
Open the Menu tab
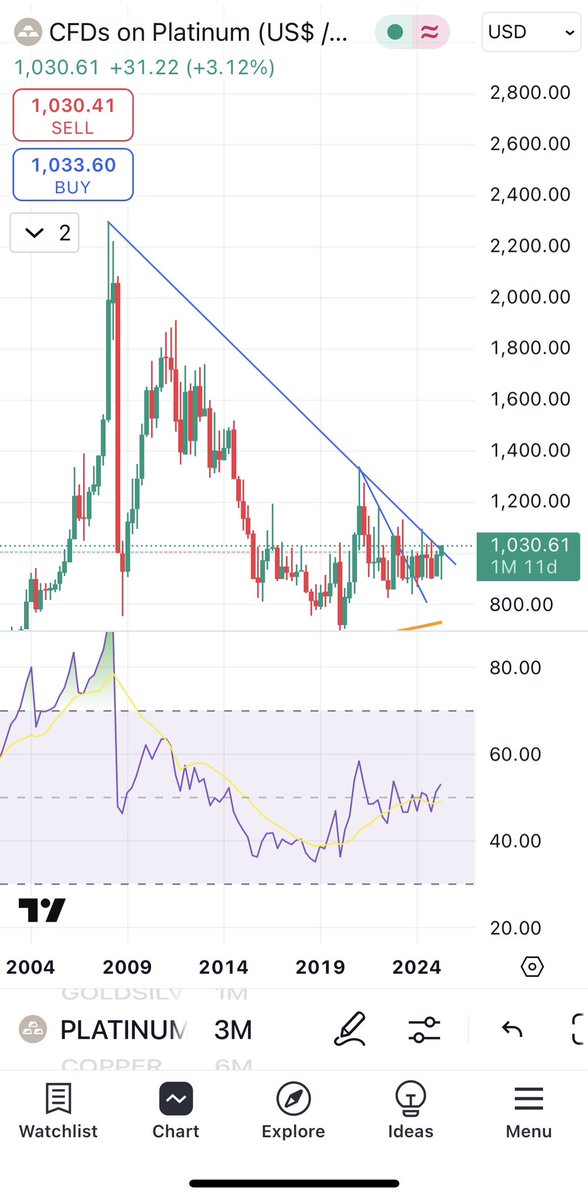pyautogui.click(x=529, y=1111)
